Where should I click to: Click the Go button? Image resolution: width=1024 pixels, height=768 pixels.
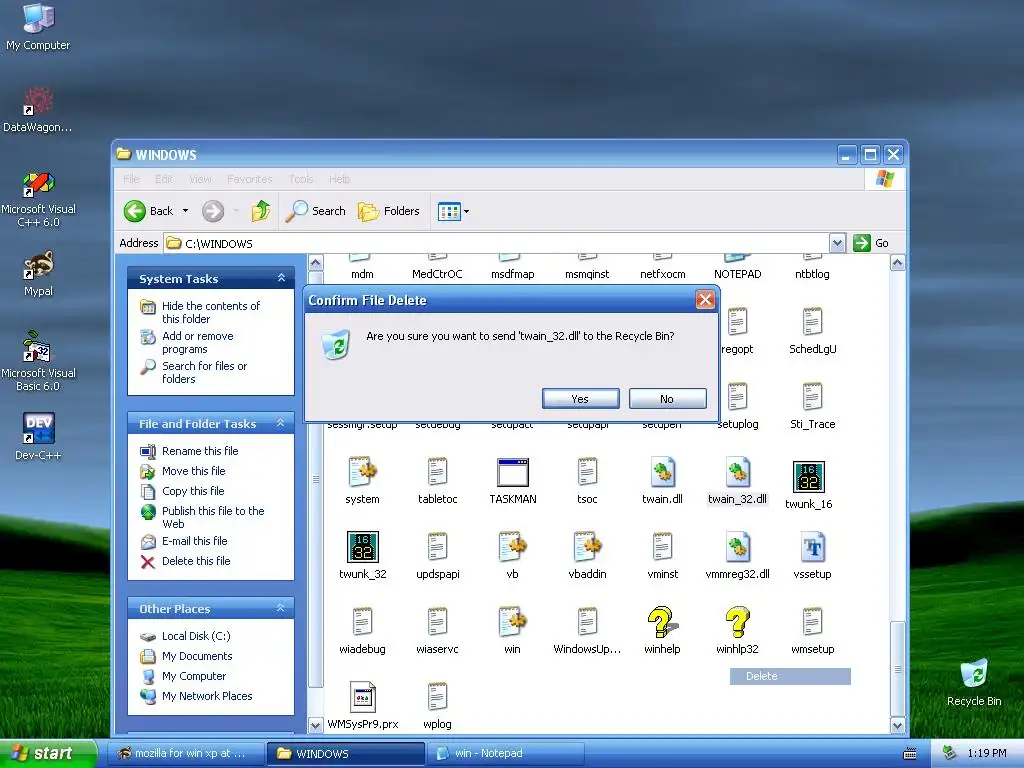pos(871,243)
